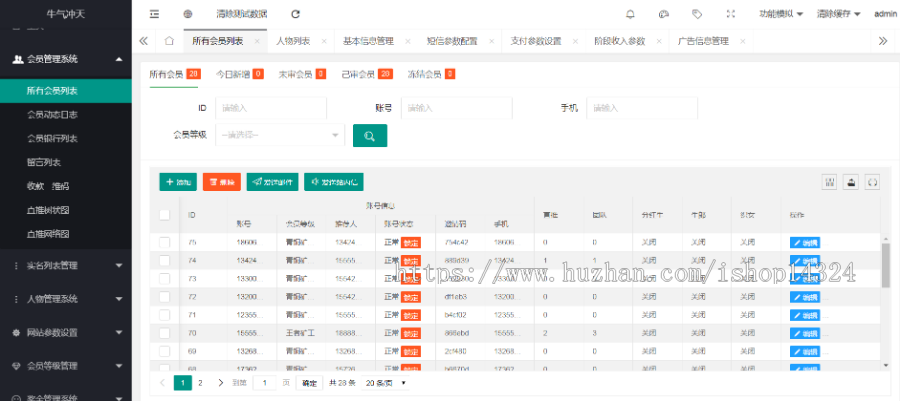Click the refresh icon in top bar
The image size is (900, 401).
tap(296, 14)
